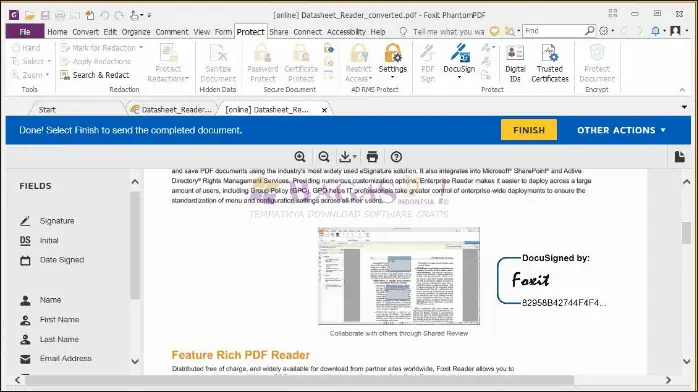Undo via the quick access toolbar arrow

pyautogui.click(x=104, y=16)
